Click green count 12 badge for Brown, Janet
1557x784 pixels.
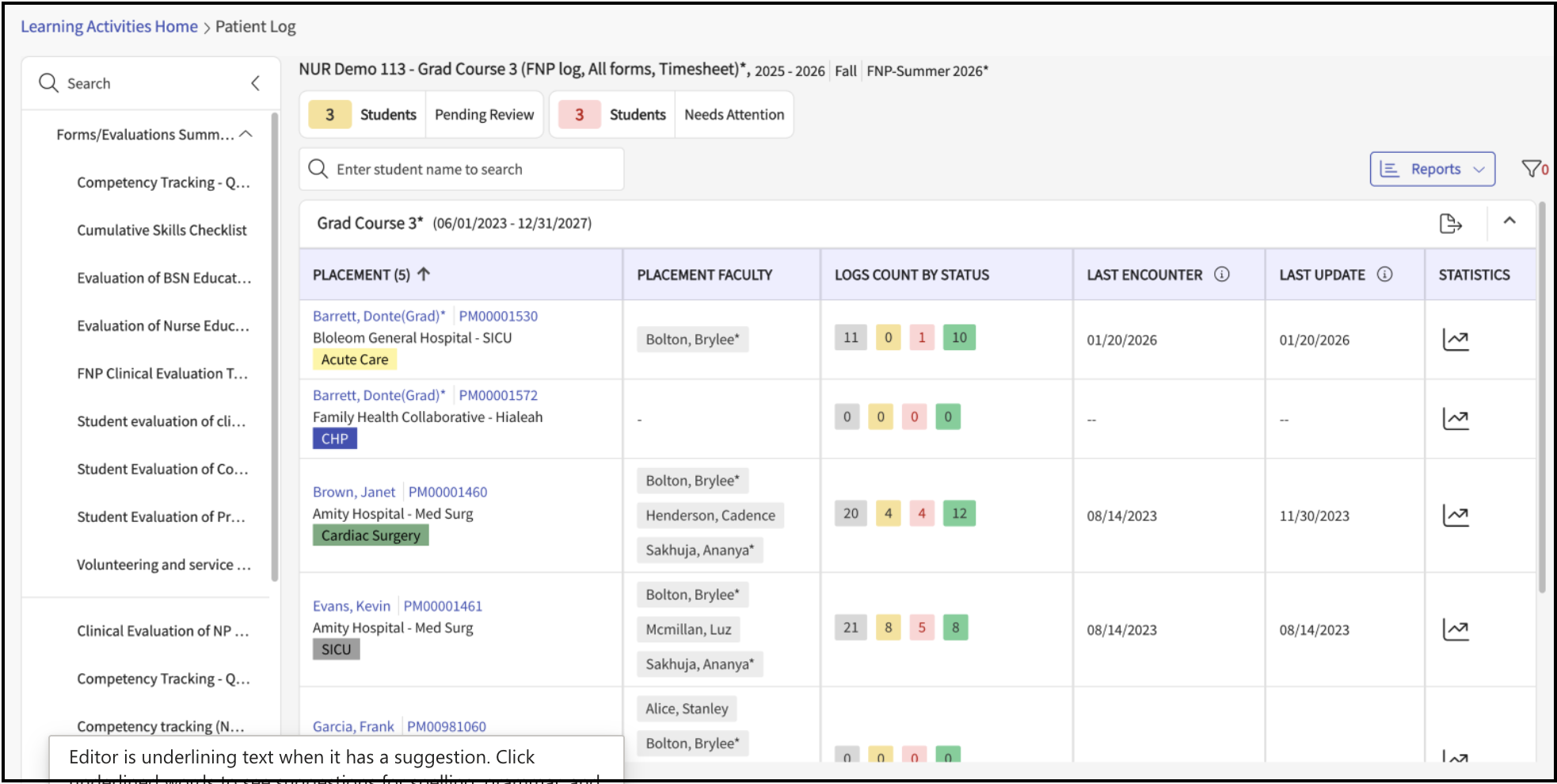coord(959,513)
